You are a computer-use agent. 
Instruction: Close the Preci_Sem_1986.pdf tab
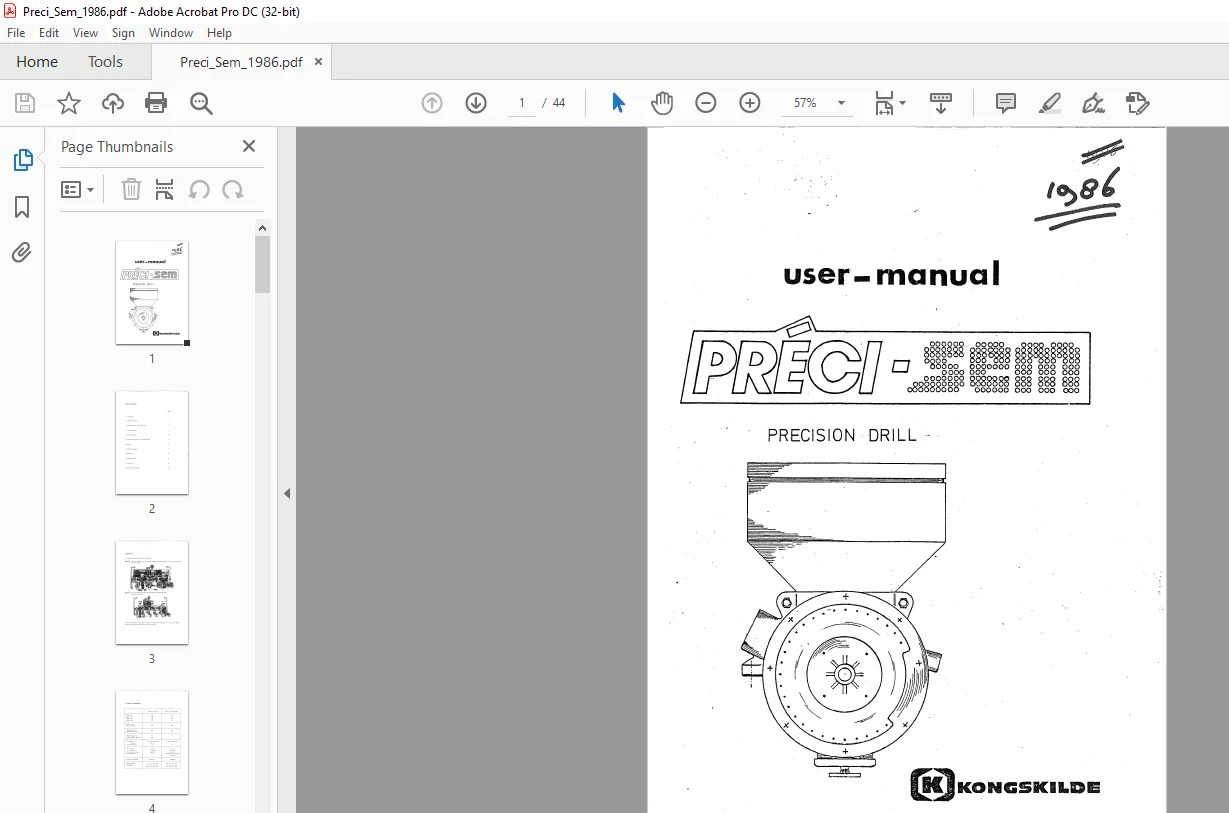[319, 62]
